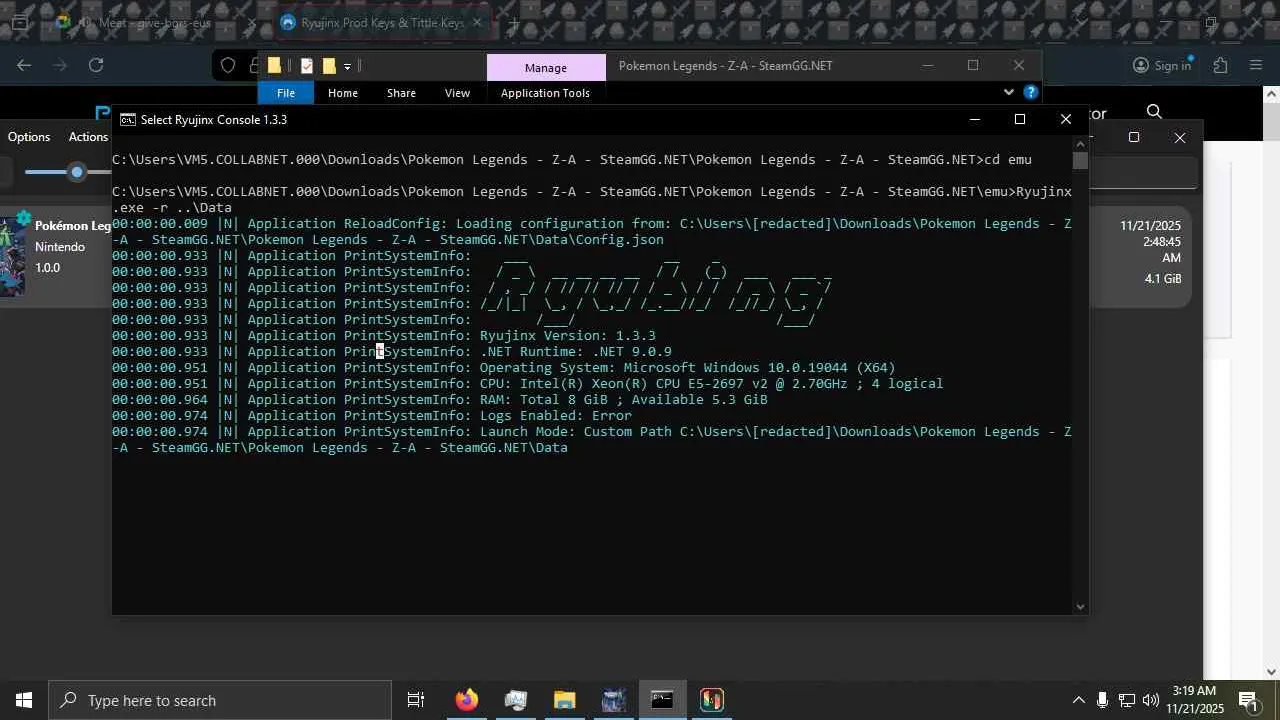Open the taskbar clock showing 3:19 AM
The image size is (1280, 720).
pyautogui.click(x=1195, y=700)
